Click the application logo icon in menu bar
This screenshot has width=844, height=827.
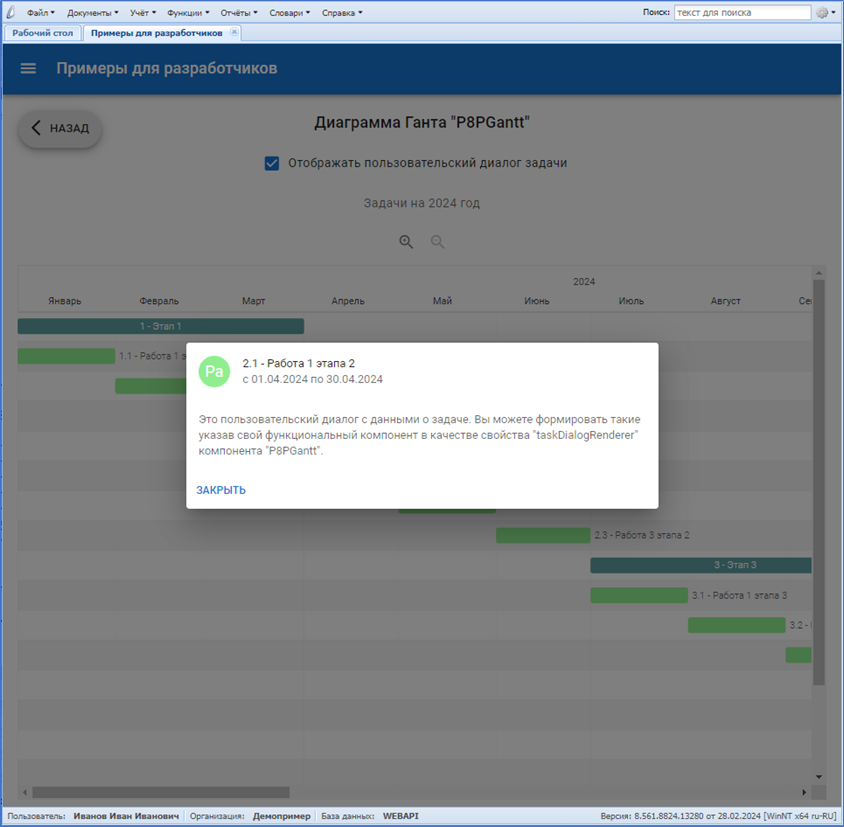11,13
